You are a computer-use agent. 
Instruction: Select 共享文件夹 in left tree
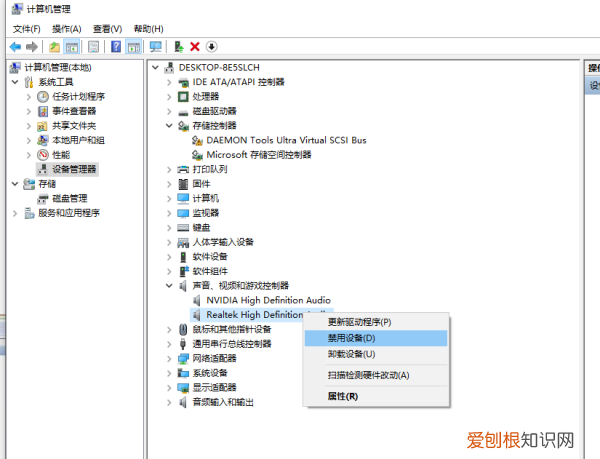click(x=74, y=125)
